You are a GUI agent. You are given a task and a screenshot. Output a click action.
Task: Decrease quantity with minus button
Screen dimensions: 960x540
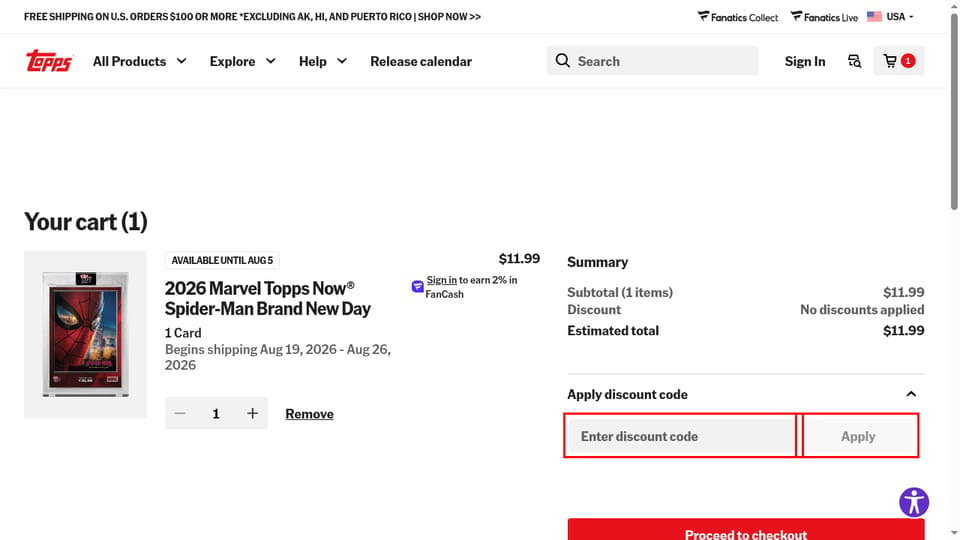click(x=179, y=413)
